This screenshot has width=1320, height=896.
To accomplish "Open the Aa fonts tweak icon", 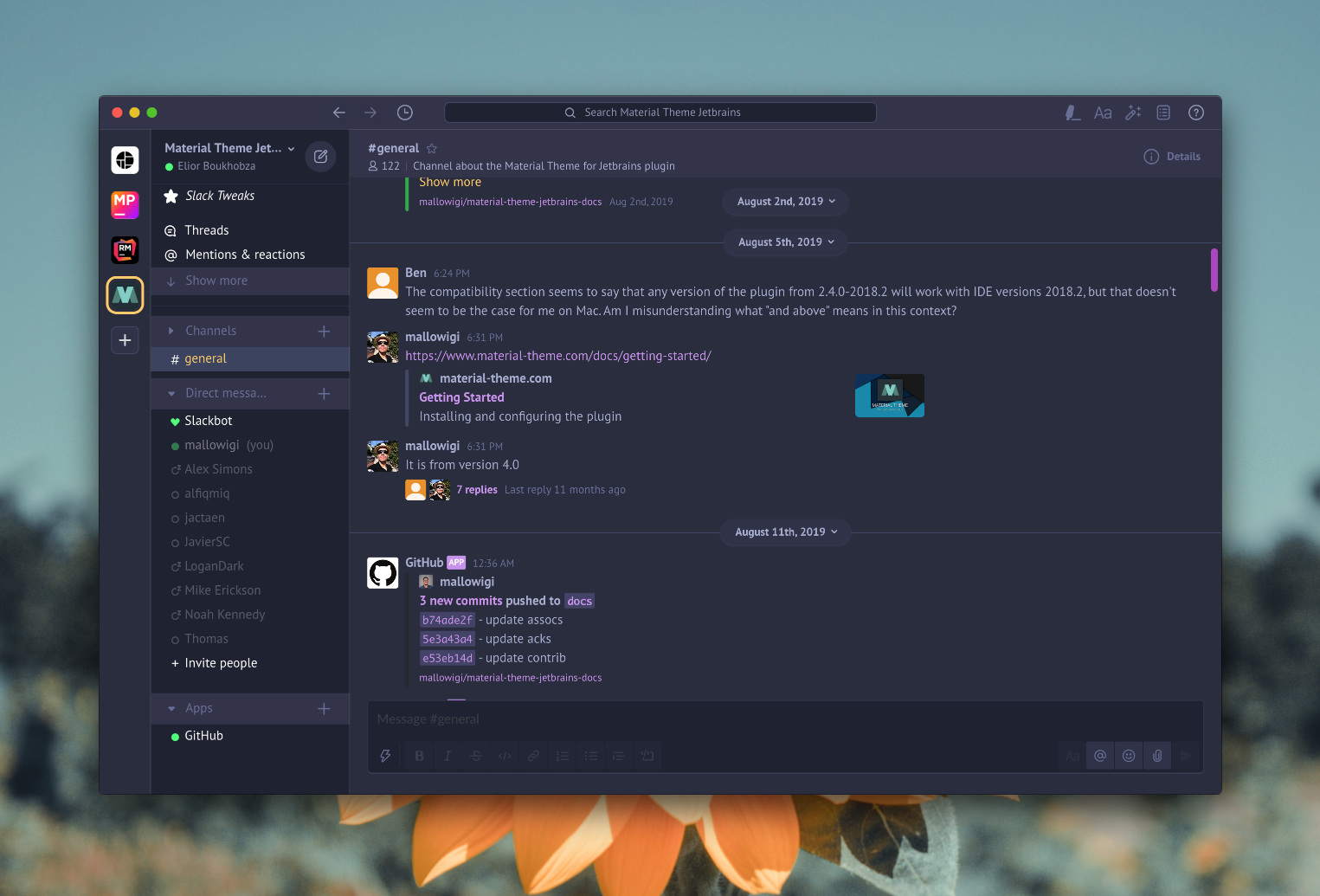I will 1103,113.
